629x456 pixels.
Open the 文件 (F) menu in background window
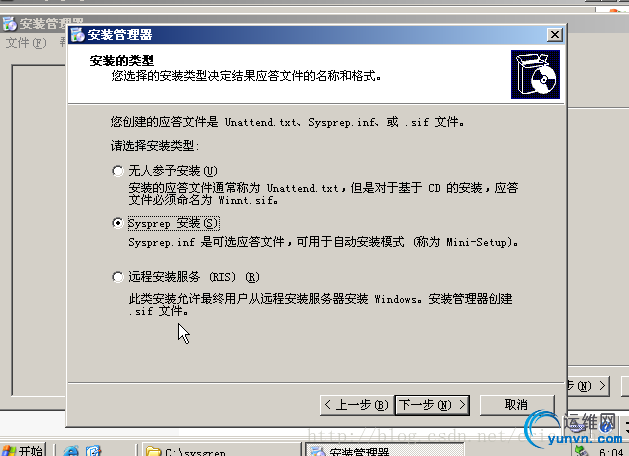(x=26, y=43)
